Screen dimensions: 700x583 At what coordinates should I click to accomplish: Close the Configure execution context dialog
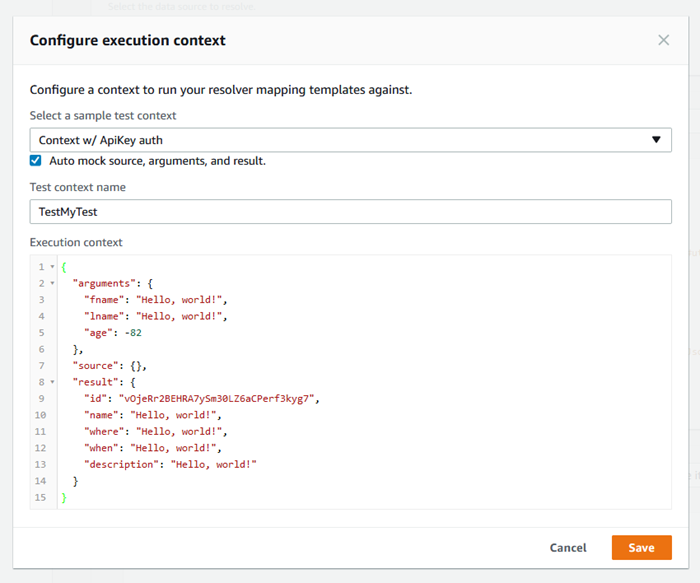click(664, 40)
